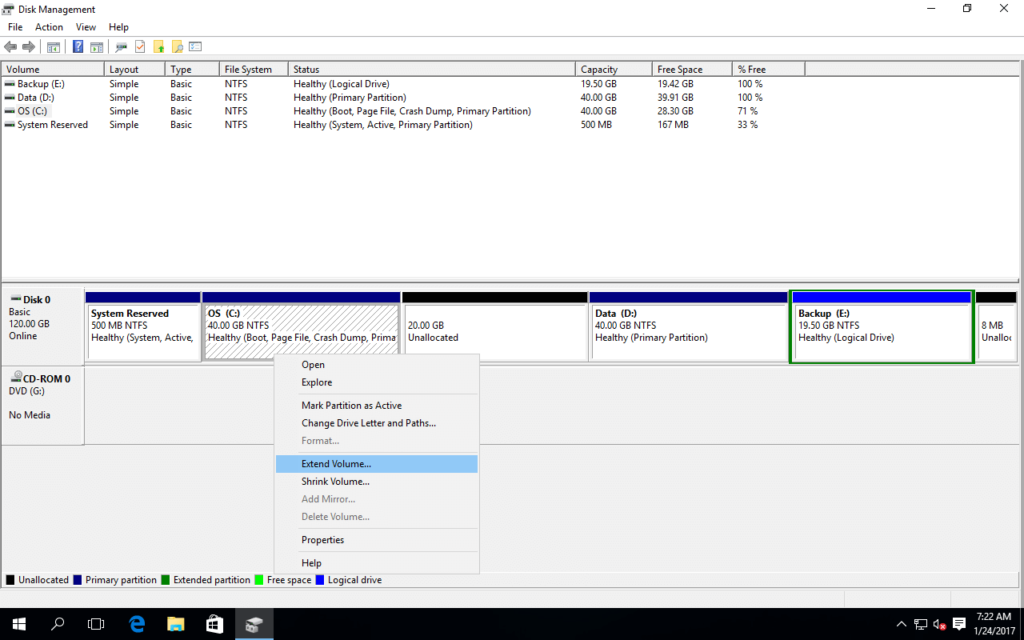This screenshot has height=640, width=1024.
Task: Expand hidden icons in the system tray
Action: click(901, 624)
